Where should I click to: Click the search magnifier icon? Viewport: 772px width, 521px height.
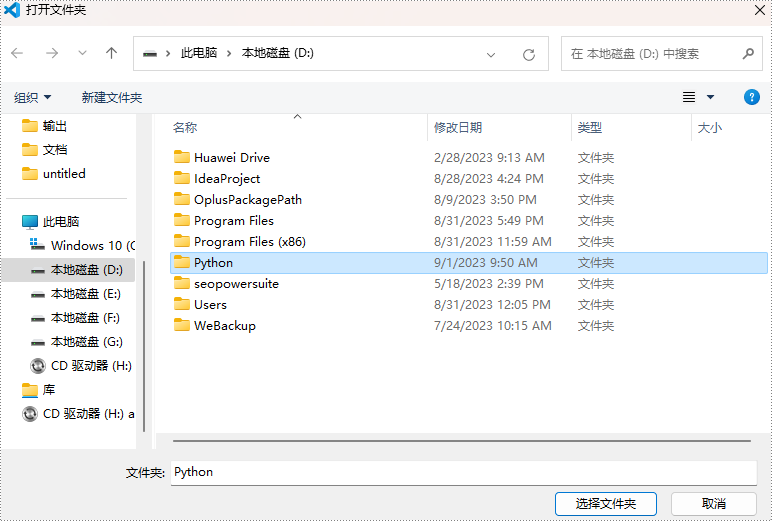[748, 53]
